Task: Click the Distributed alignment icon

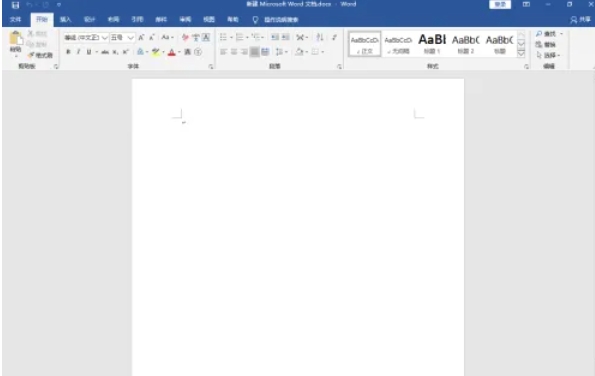Action: [265, 52]
